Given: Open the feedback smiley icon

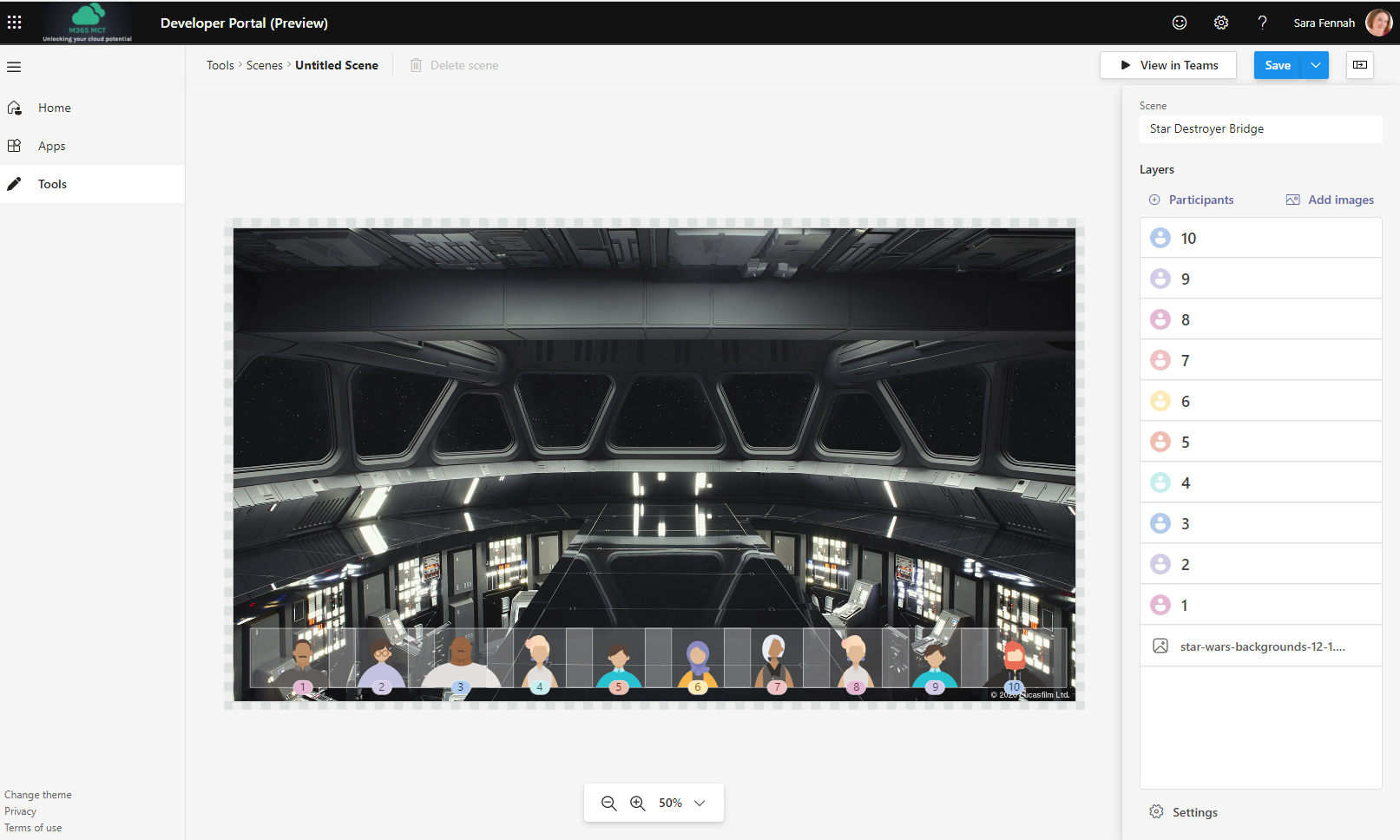Looking at the screenshot, I should [1179, 23].
